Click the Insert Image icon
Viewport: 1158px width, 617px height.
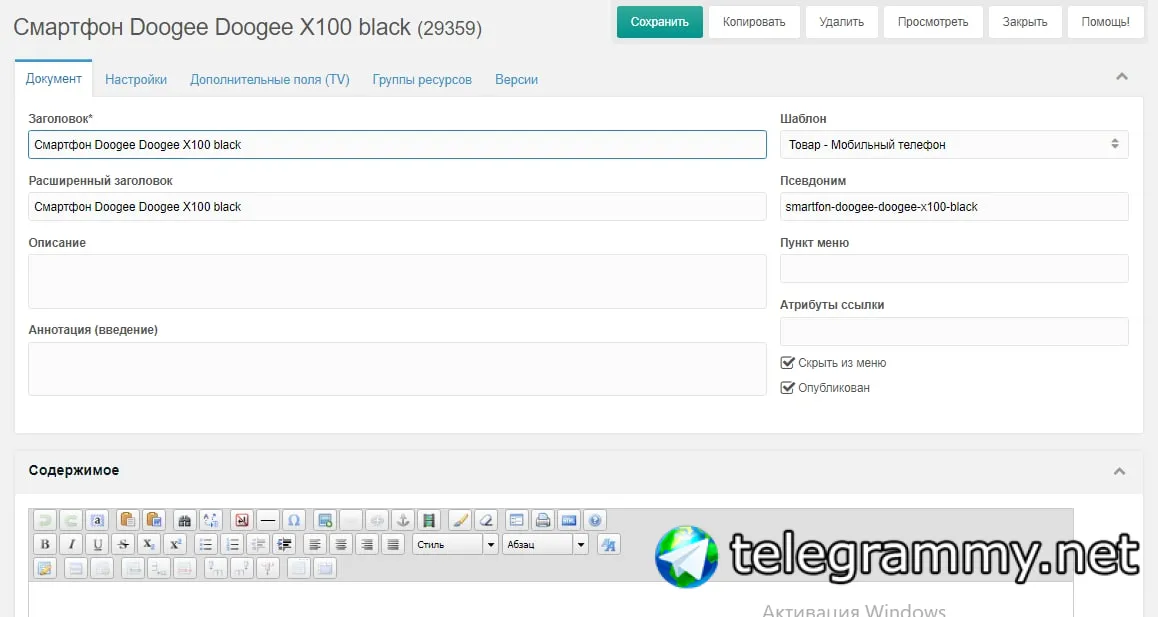[x=325, y=521]
